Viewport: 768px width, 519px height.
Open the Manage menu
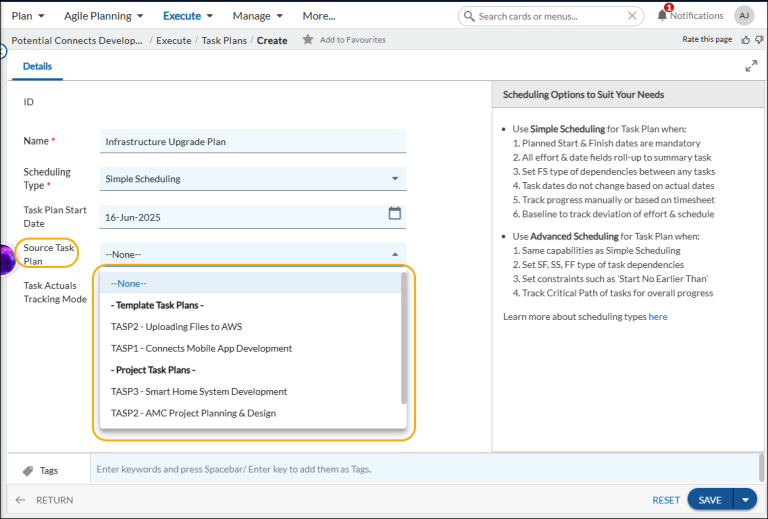[x=258, y=16]
